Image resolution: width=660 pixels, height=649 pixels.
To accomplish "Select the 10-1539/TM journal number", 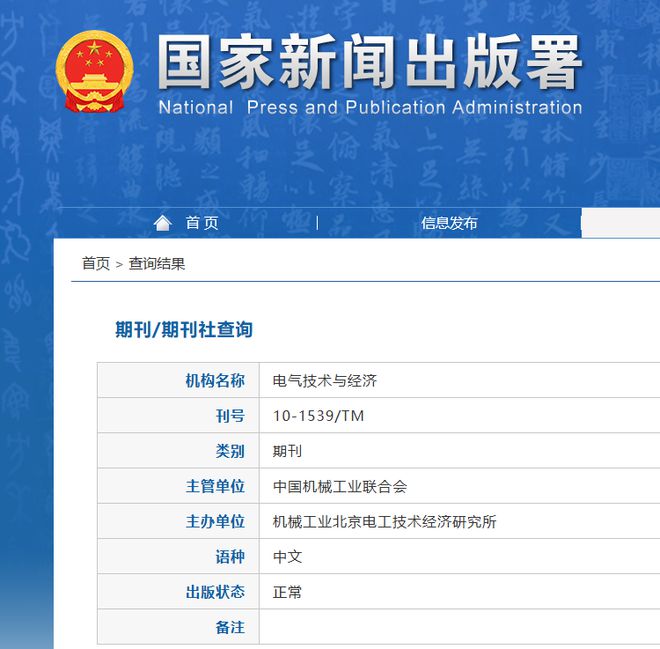I will pyautogui.click(x=319, y=416).
